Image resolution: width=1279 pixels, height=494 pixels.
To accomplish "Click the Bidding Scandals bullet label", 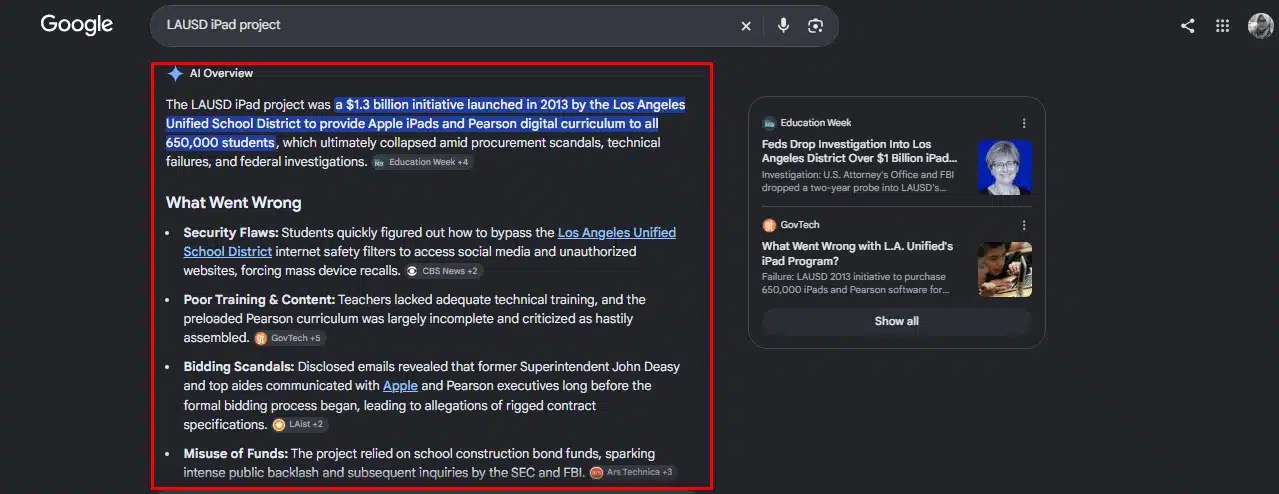I will coord(238,367).
